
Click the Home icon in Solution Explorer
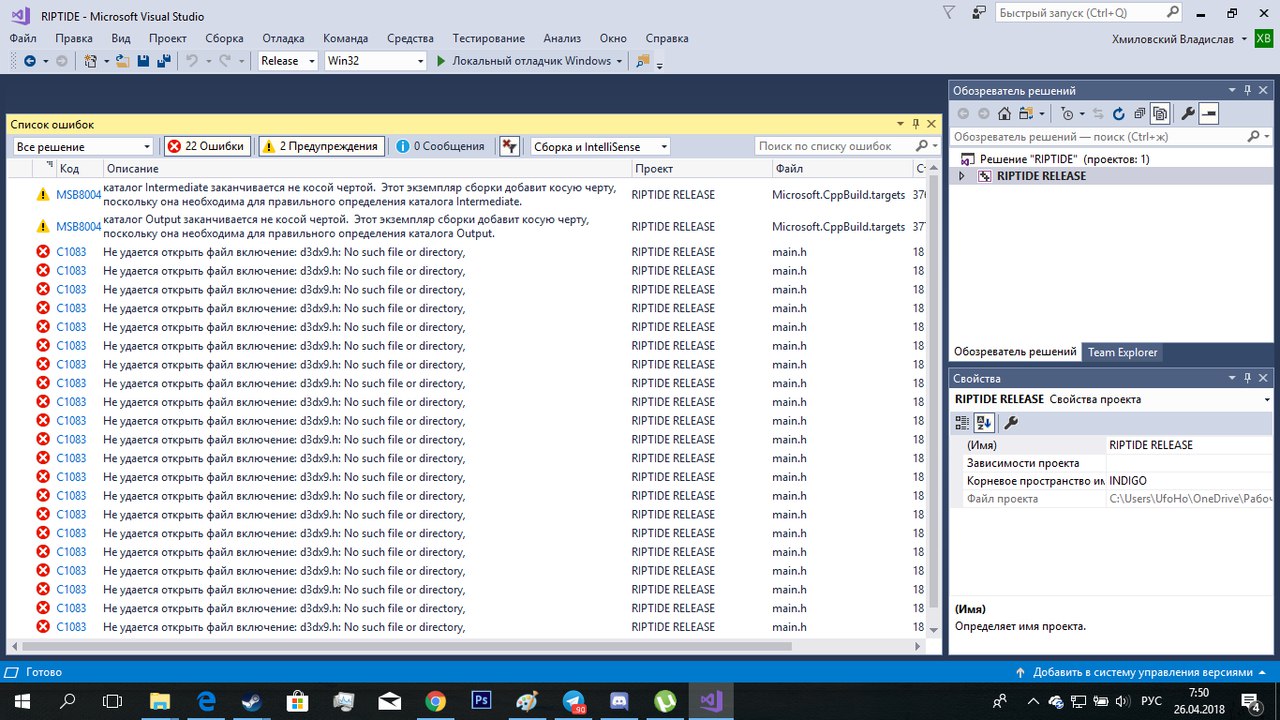1004,114
